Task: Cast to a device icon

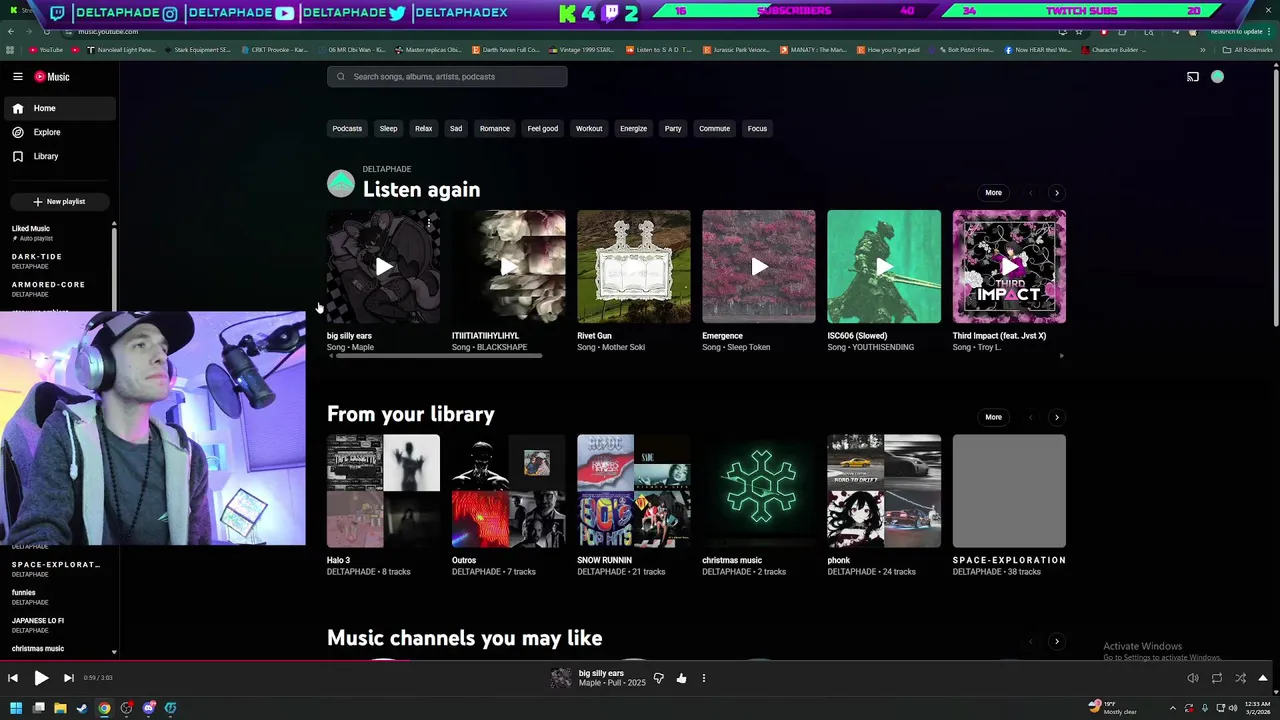Action: point(1192,77)
